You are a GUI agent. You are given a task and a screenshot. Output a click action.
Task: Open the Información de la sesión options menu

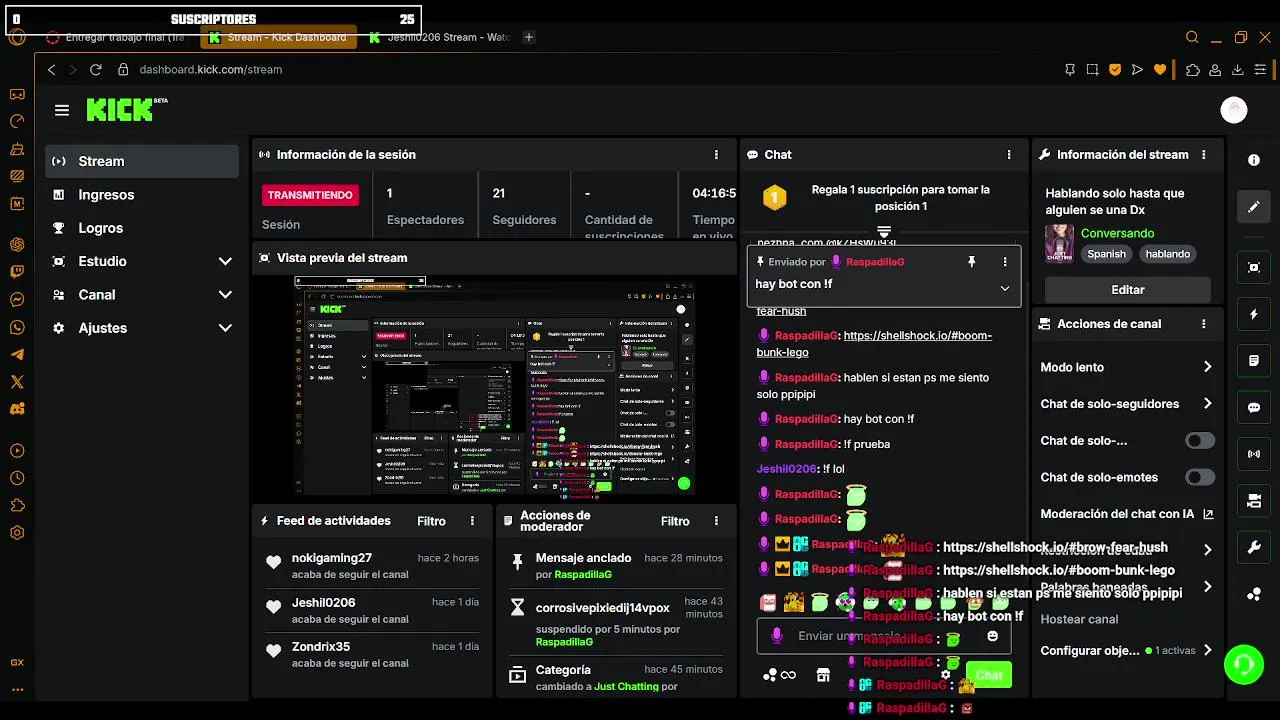coord(716,155)
